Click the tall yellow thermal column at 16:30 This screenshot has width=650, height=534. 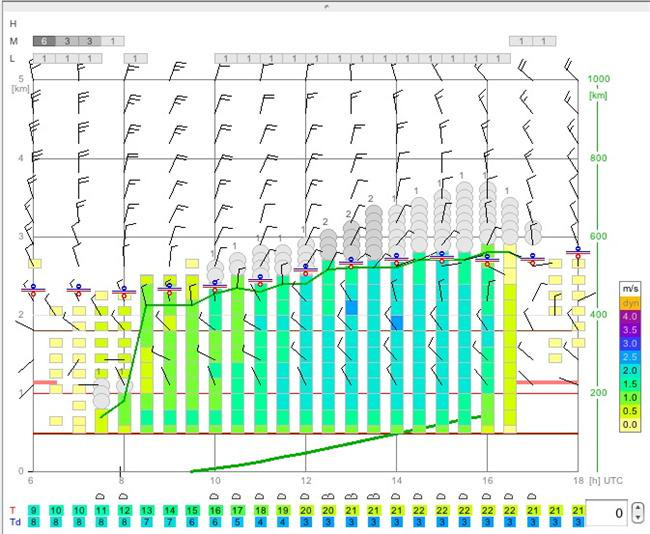(510, 339)
